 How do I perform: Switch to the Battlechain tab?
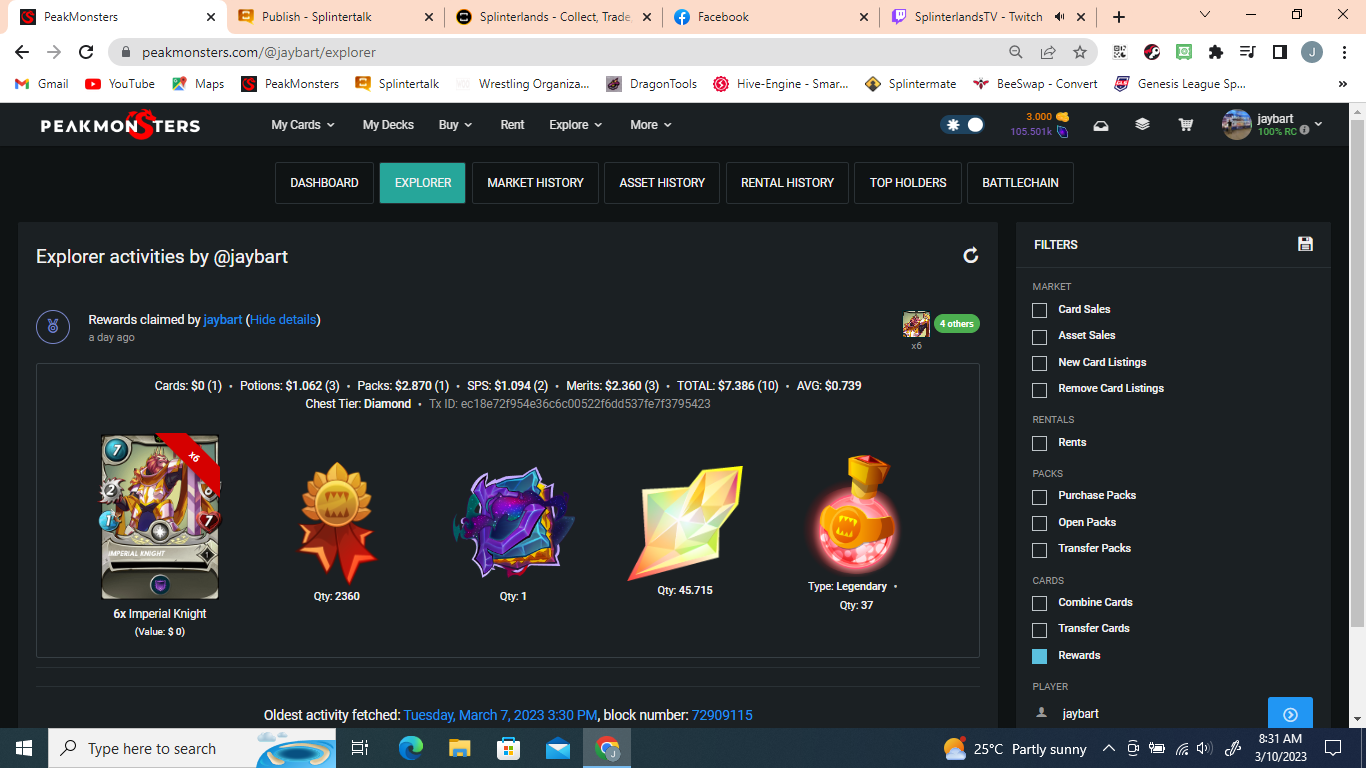(1020, 183)
